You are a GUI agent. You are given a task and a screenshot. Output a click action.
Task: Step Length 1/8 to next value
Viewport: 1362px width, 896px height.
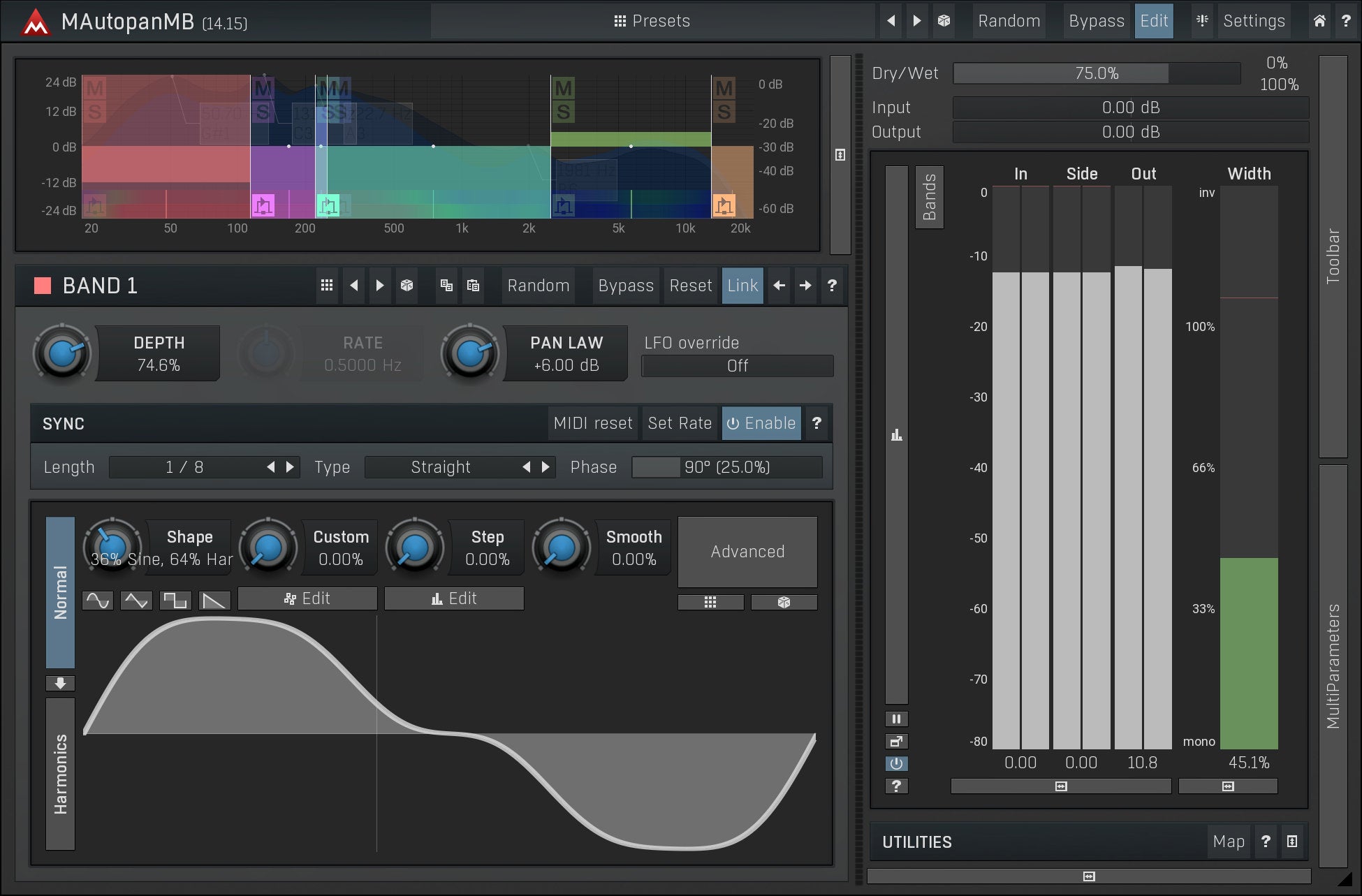[x=291, y=467]
